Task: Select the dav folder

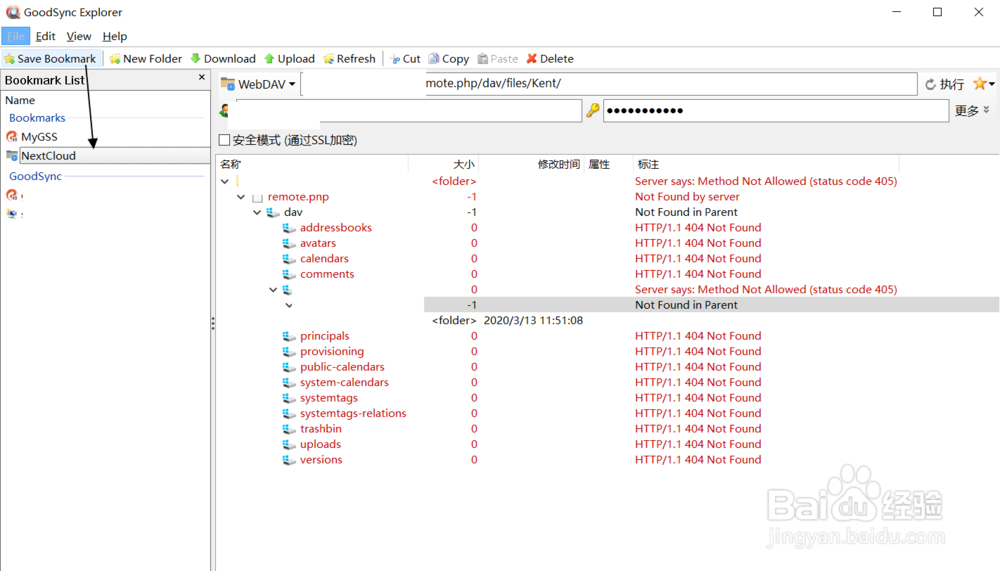Action: tap(293, 212)
